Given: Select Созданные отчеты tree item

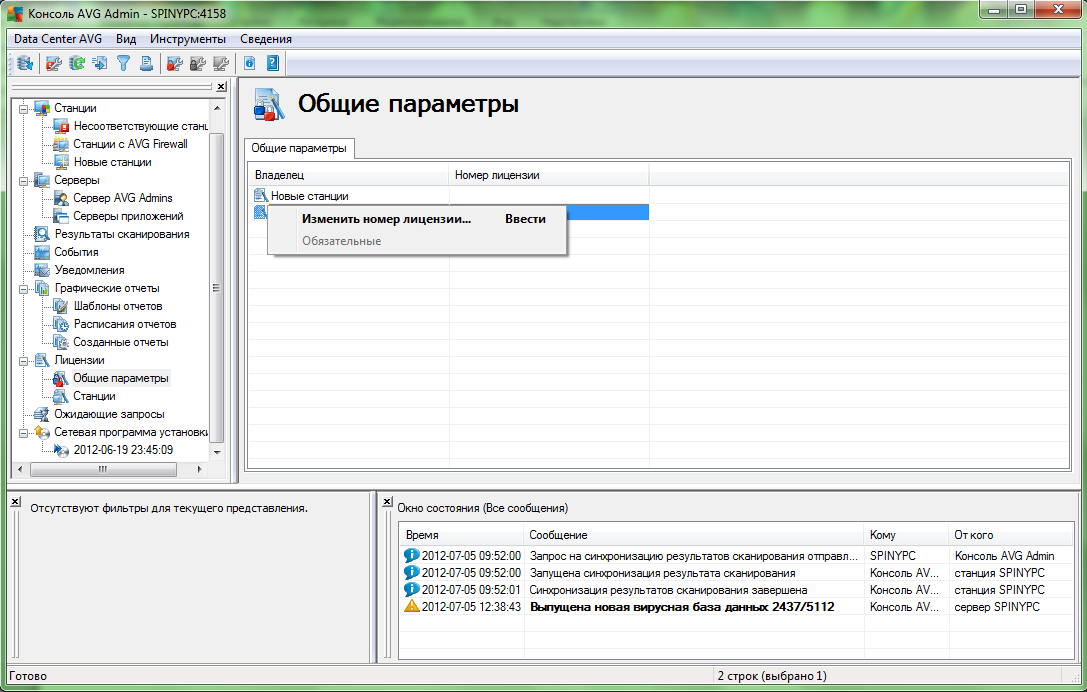Looking at the screenshot, I should pos(121,343).
